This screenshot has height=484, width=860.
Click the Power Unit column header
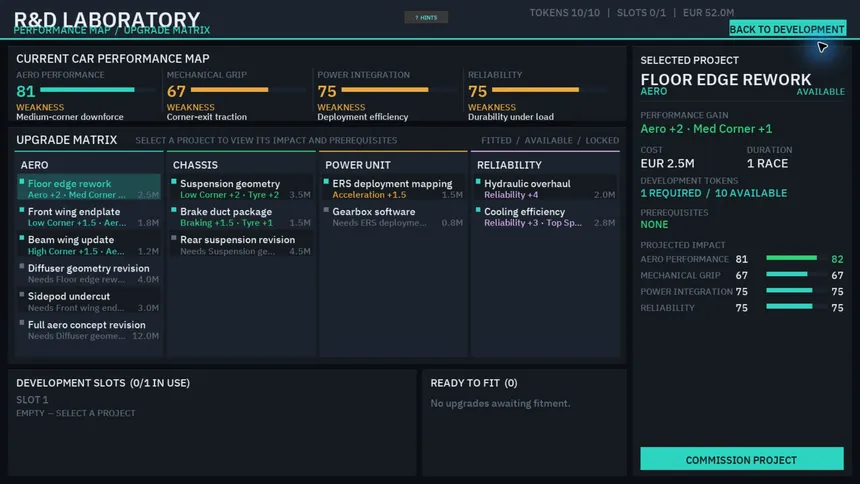[x=358, y=165]
